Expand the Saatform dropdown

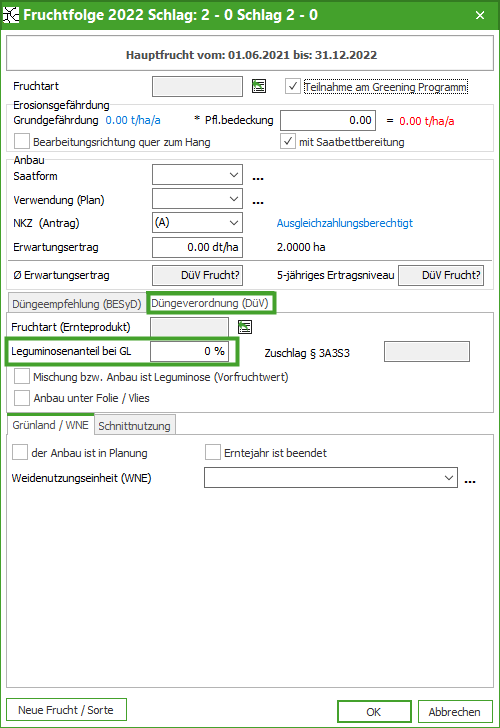click(197, 175)
